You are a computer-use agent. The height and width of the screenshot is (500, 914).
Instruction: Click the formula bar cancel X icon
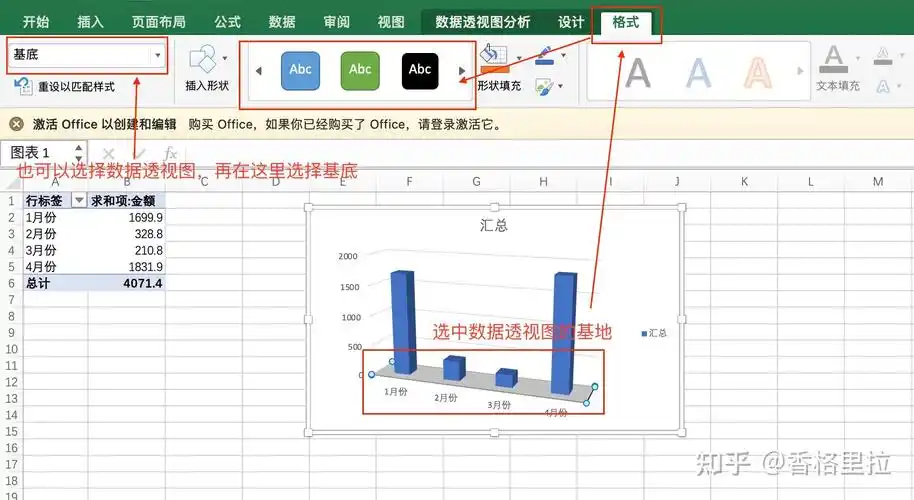coord(108,154)
